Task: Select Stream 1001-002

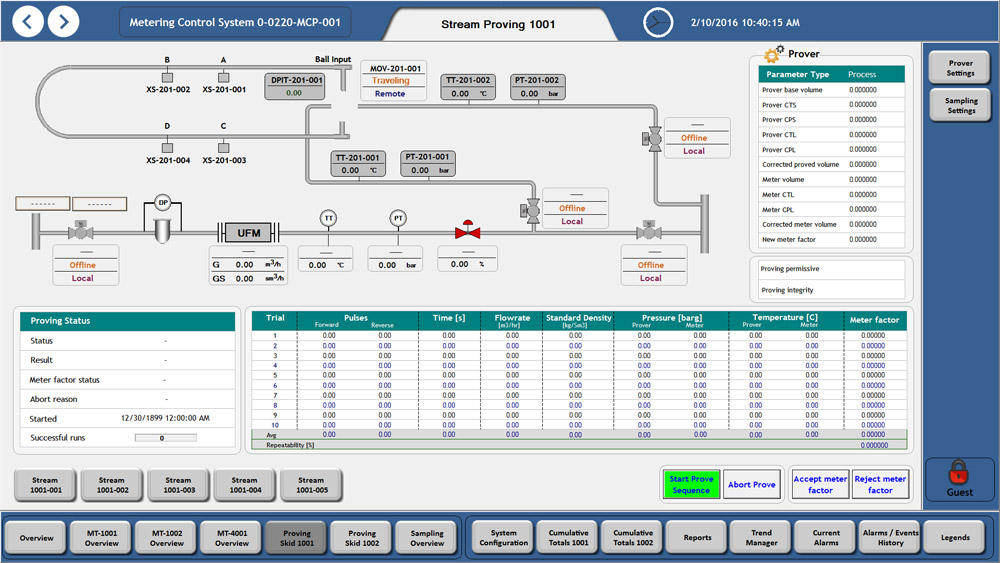Action: pos(112,485)
